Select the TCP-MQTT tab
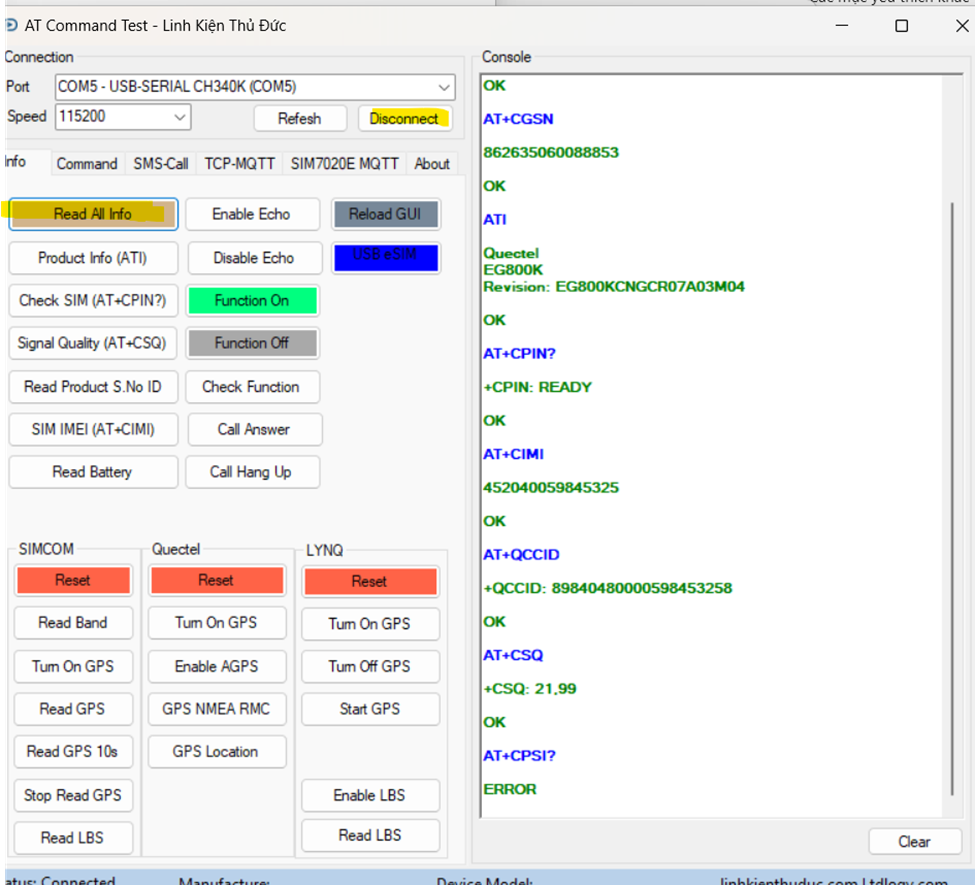Image resolution: width=975 pixels, height=885 pixels. (x=240, y=164)
